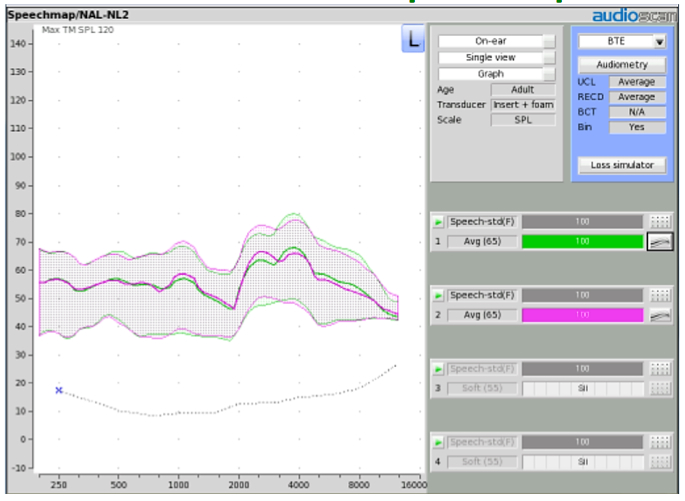Click the Test 3 gray 100 percentile bar

582,369
